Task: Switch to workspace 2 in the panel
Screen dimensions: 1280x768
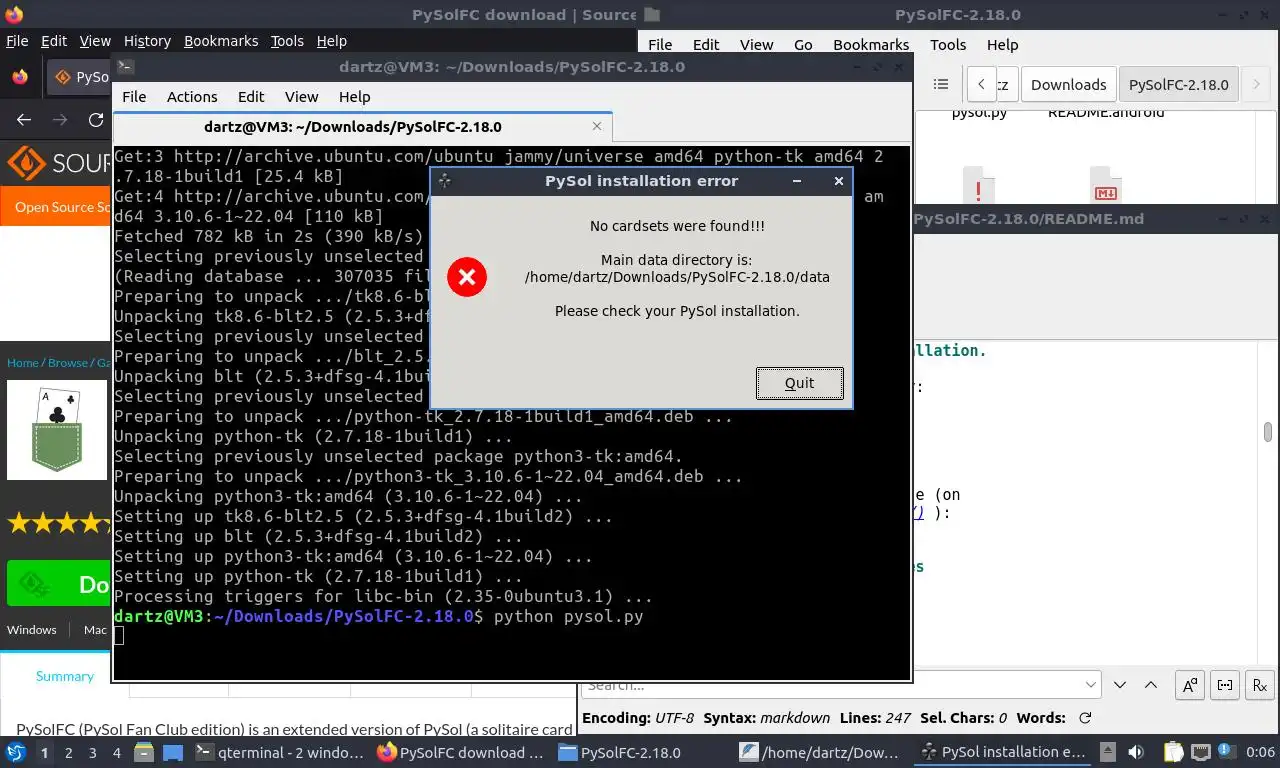Action: point(68,752)
